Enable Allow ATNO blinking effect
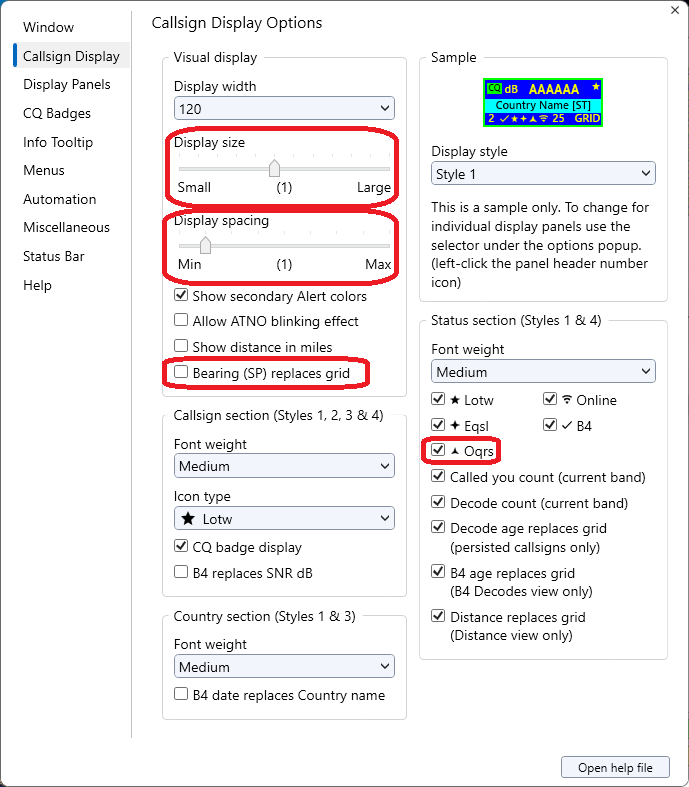The image size is (689, 787). point(181,320)
